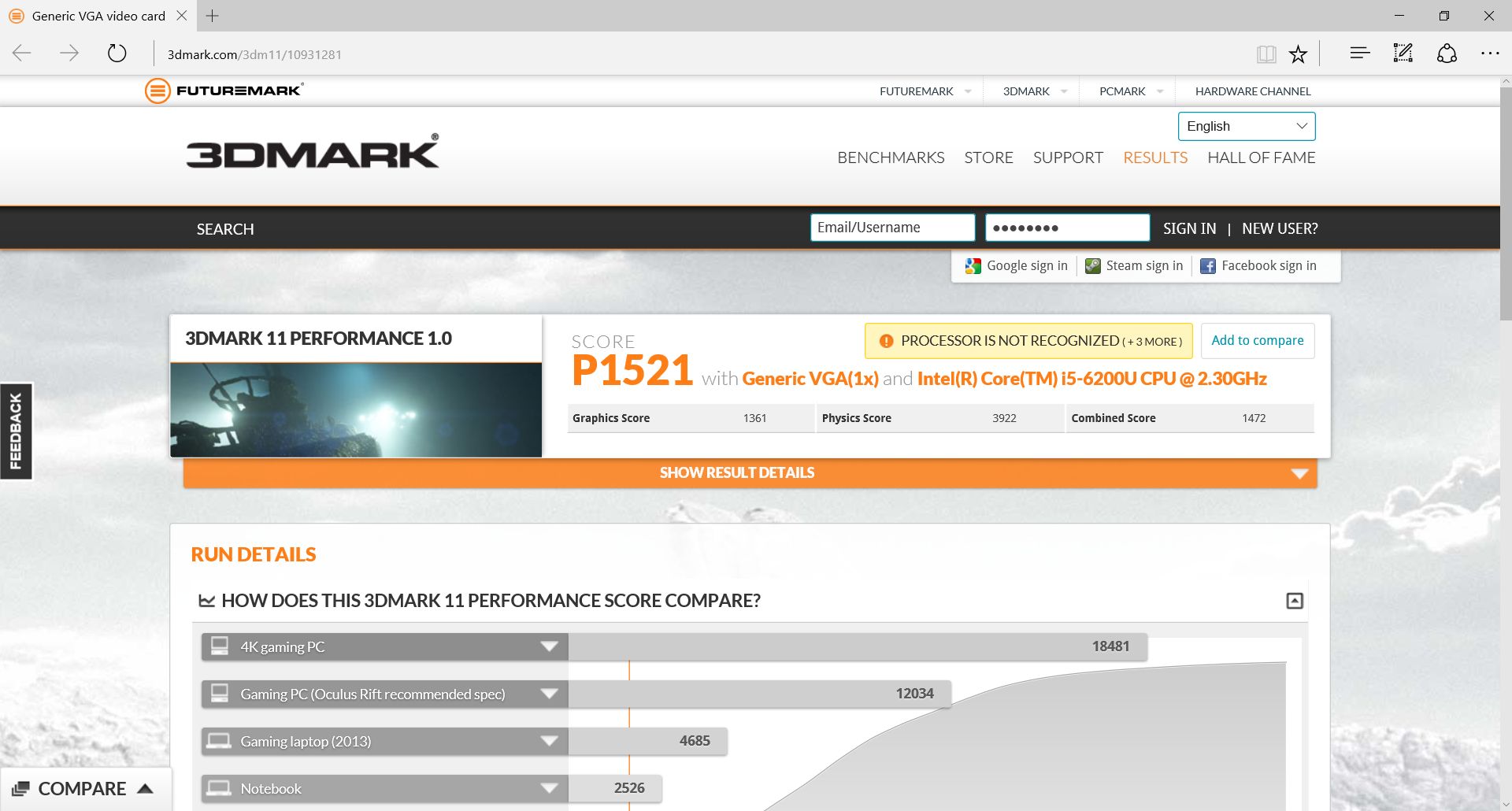Expand SHOW RESULT DETAILS bar

point(750,473)
